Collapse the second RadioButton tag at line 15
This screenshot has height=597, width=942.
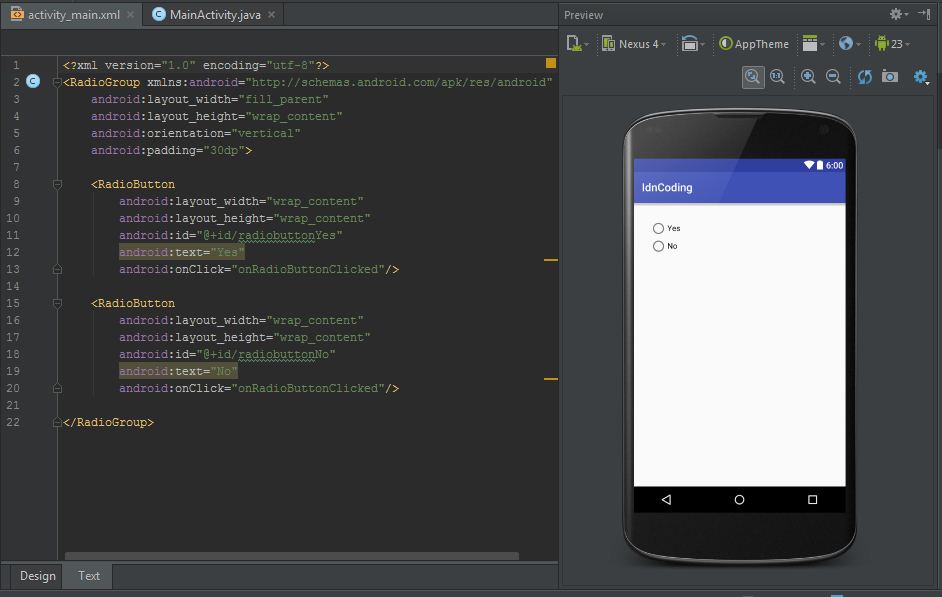[57, 303]
